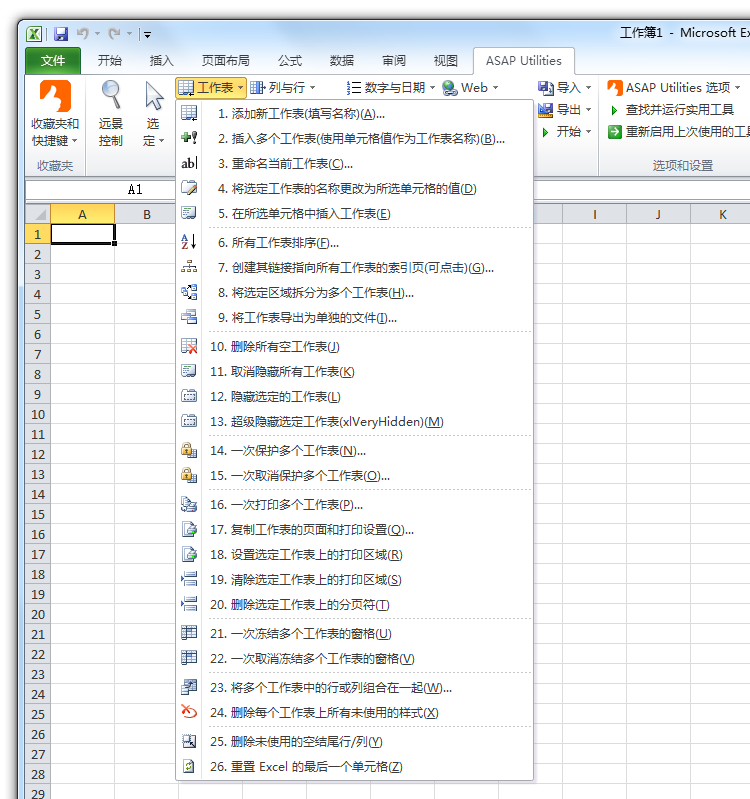
Task: Click the split selection icon, item 8
Action: point(189,292)
